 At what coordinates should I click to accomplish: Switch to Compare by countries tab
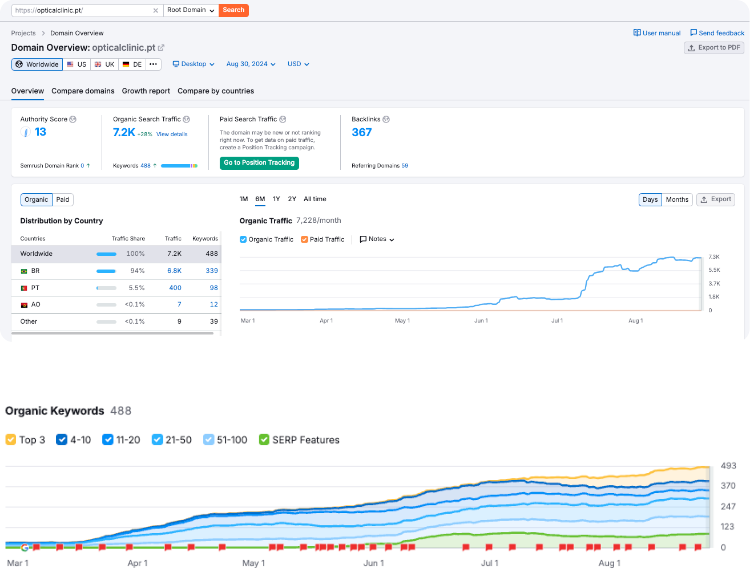216,91
